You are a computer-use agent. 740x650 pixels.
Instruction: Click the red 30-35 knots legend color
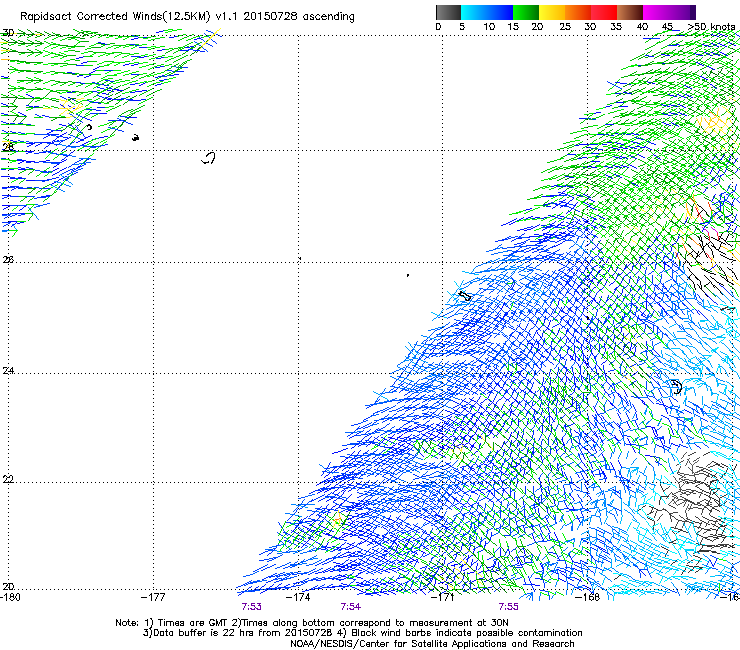click(604, 12)
